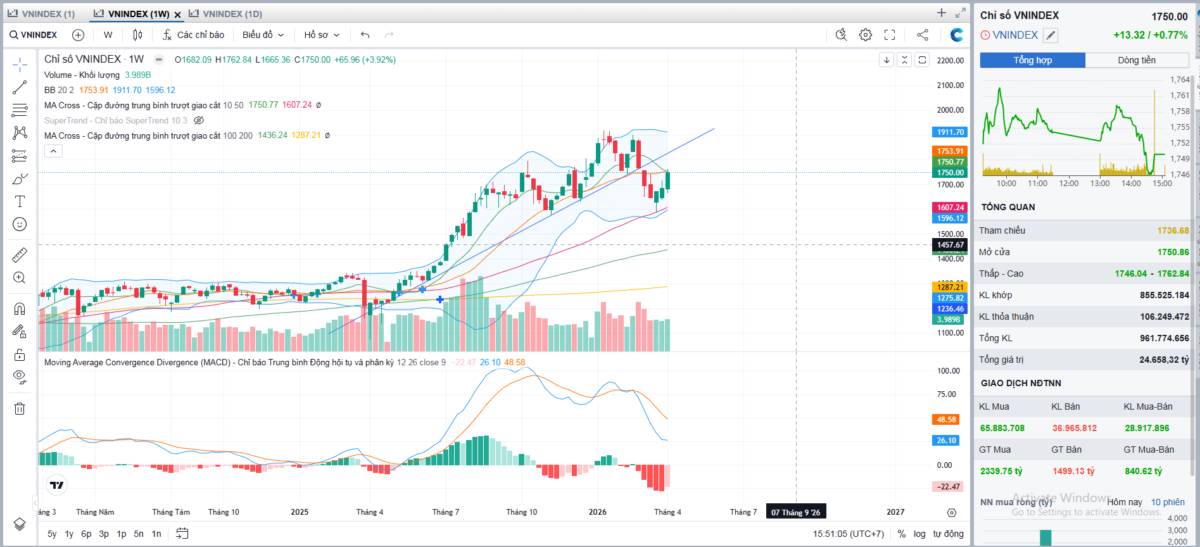Image resolution: width=1200 pixels, height=547 pixels.
Task: Open the emoji icons tool
Action: 20,224
